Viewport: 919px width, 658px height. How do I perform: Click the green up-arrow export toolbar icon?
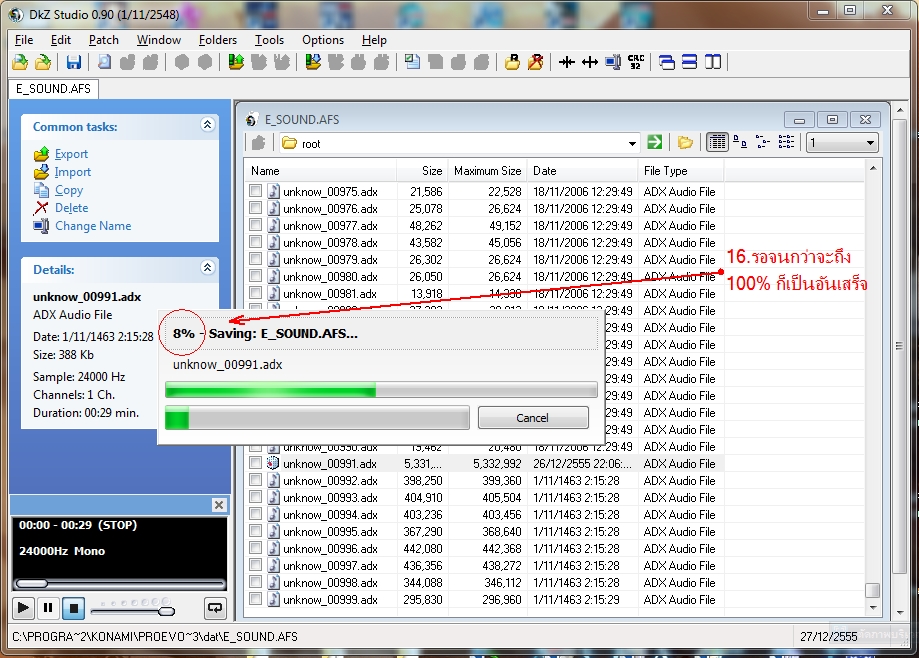pyautogui.click(x=236, y=62)
